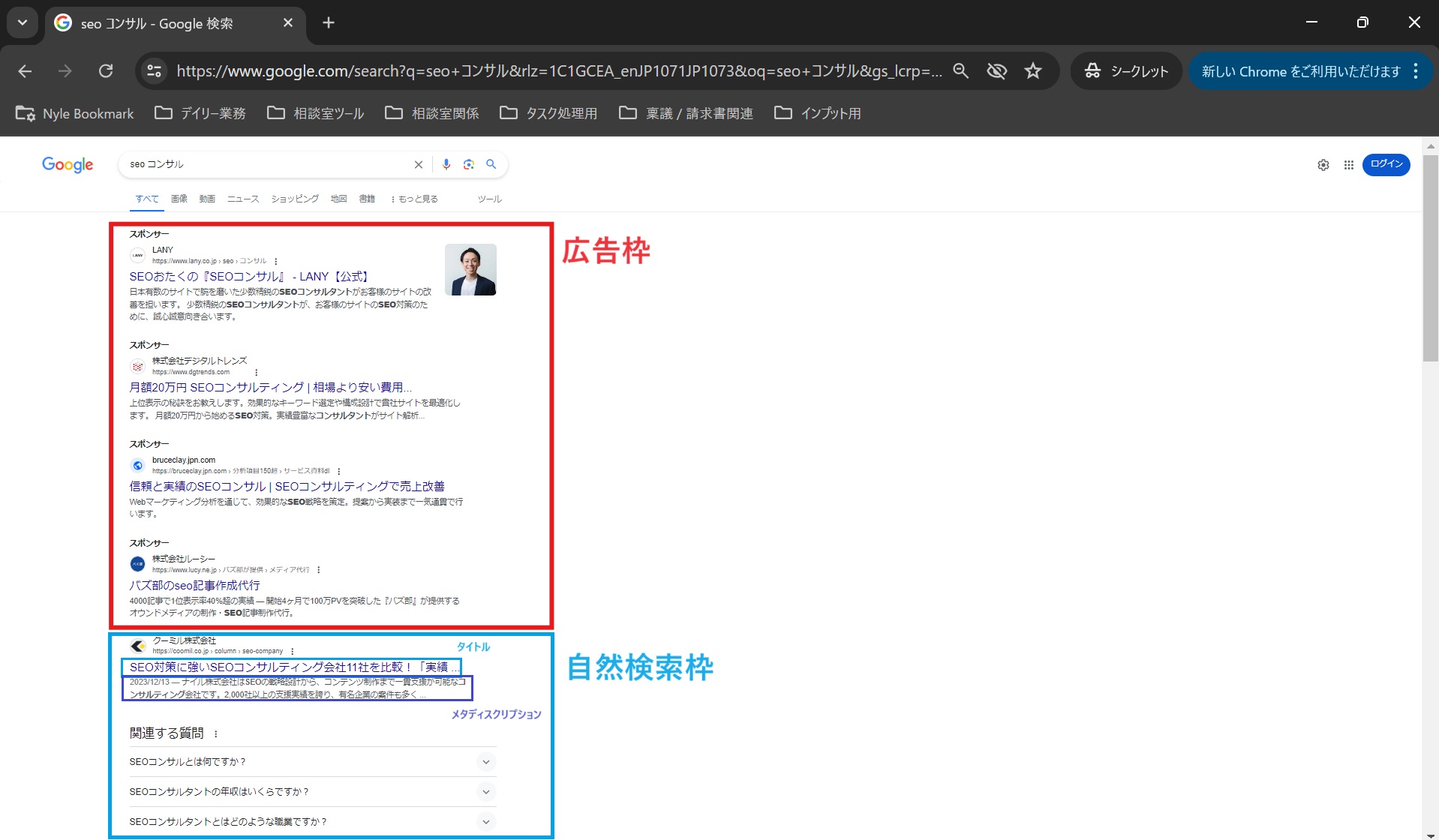Open Chrome three-dot menu

(x=1416, y=71)
